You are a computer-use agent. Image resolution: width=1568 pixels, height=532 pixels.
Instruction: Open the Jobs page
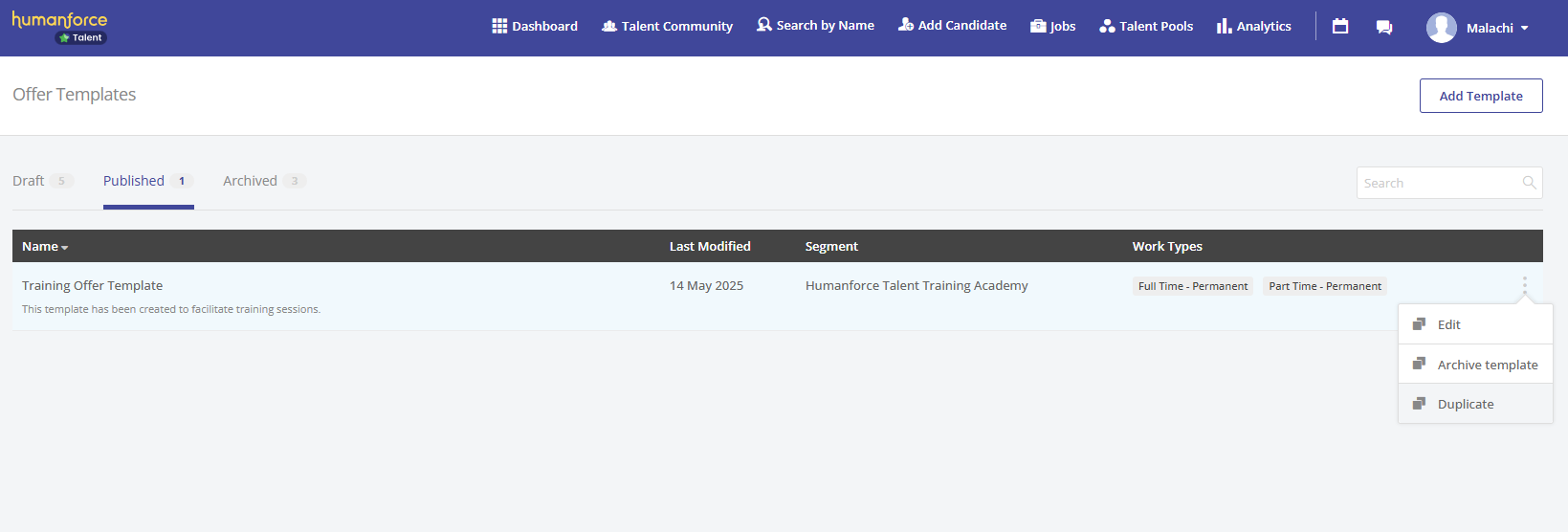[x=1052, y=26]
